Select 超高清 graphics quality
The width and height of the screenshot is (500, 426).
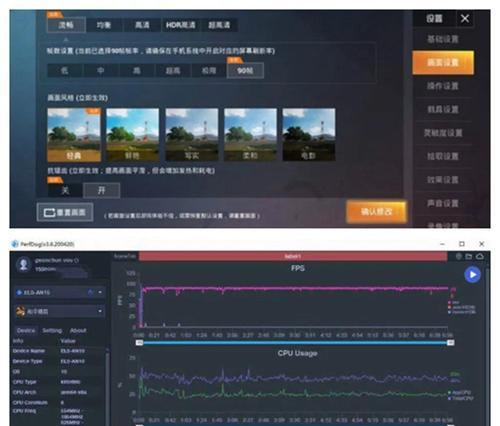tap(219, 25)
